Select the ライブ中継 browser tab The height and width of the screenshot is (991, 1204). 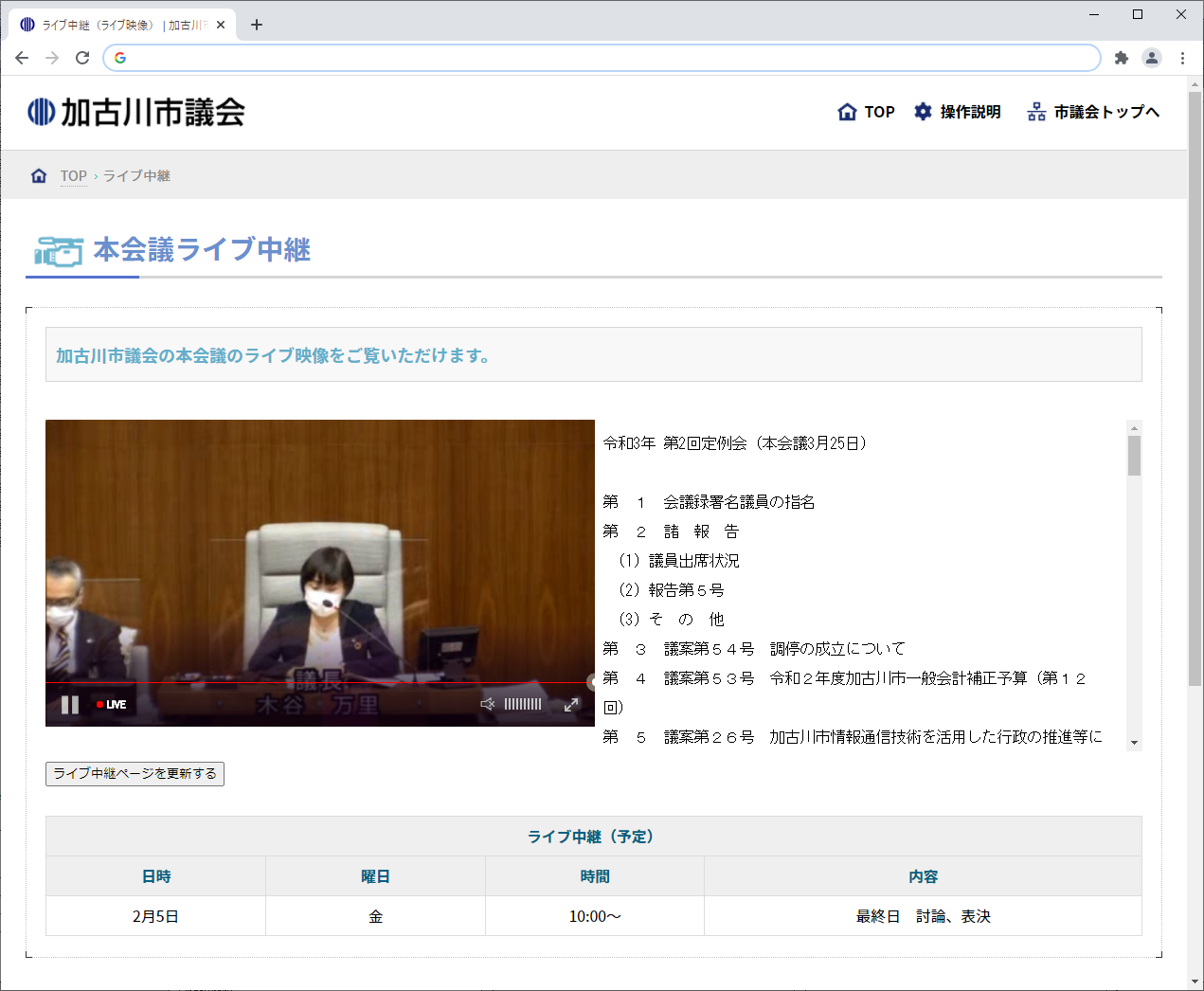point(123,25)
